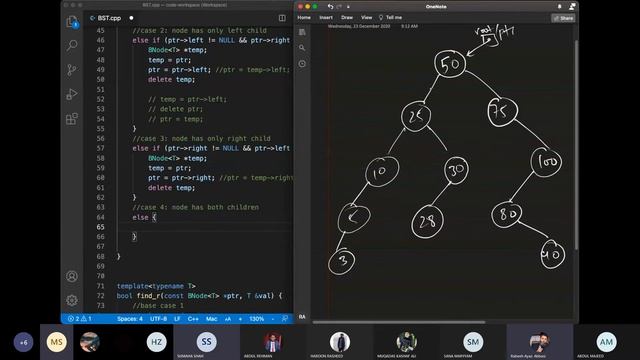Split the VS Code editor right
640x360 pixels.
tap(282, 18)
